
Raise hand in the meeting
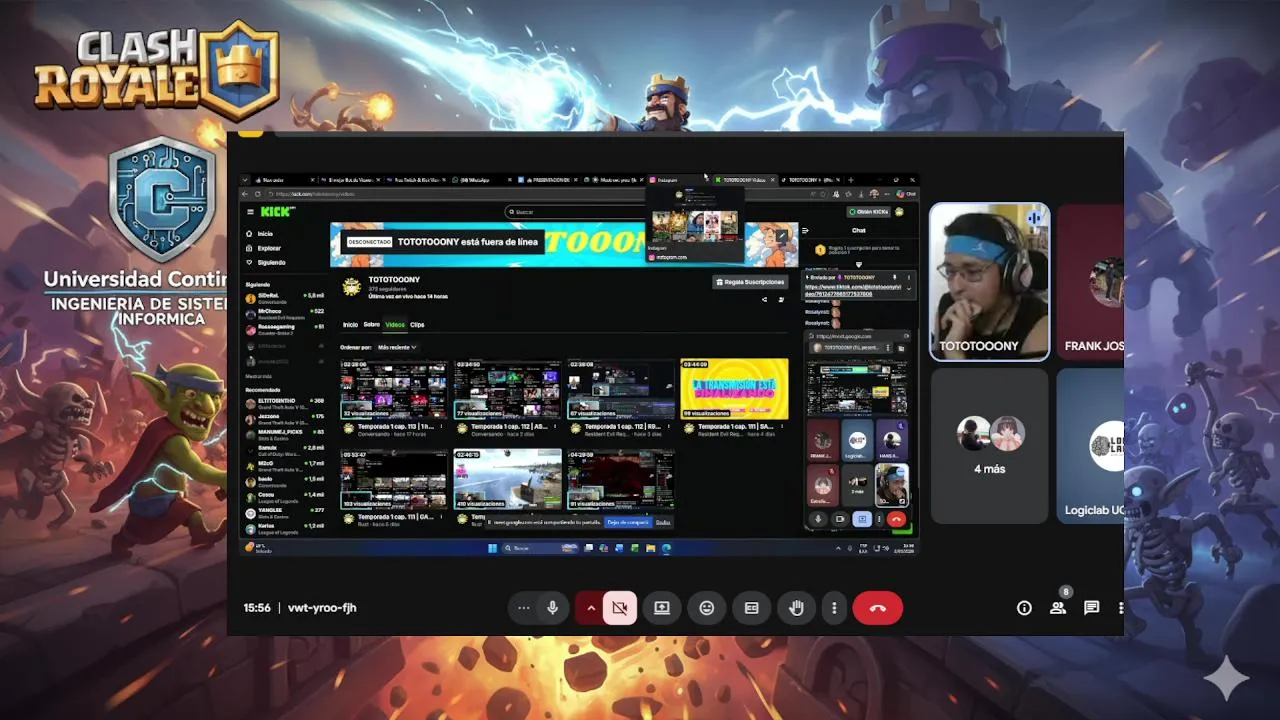click(x=796, y=608)
